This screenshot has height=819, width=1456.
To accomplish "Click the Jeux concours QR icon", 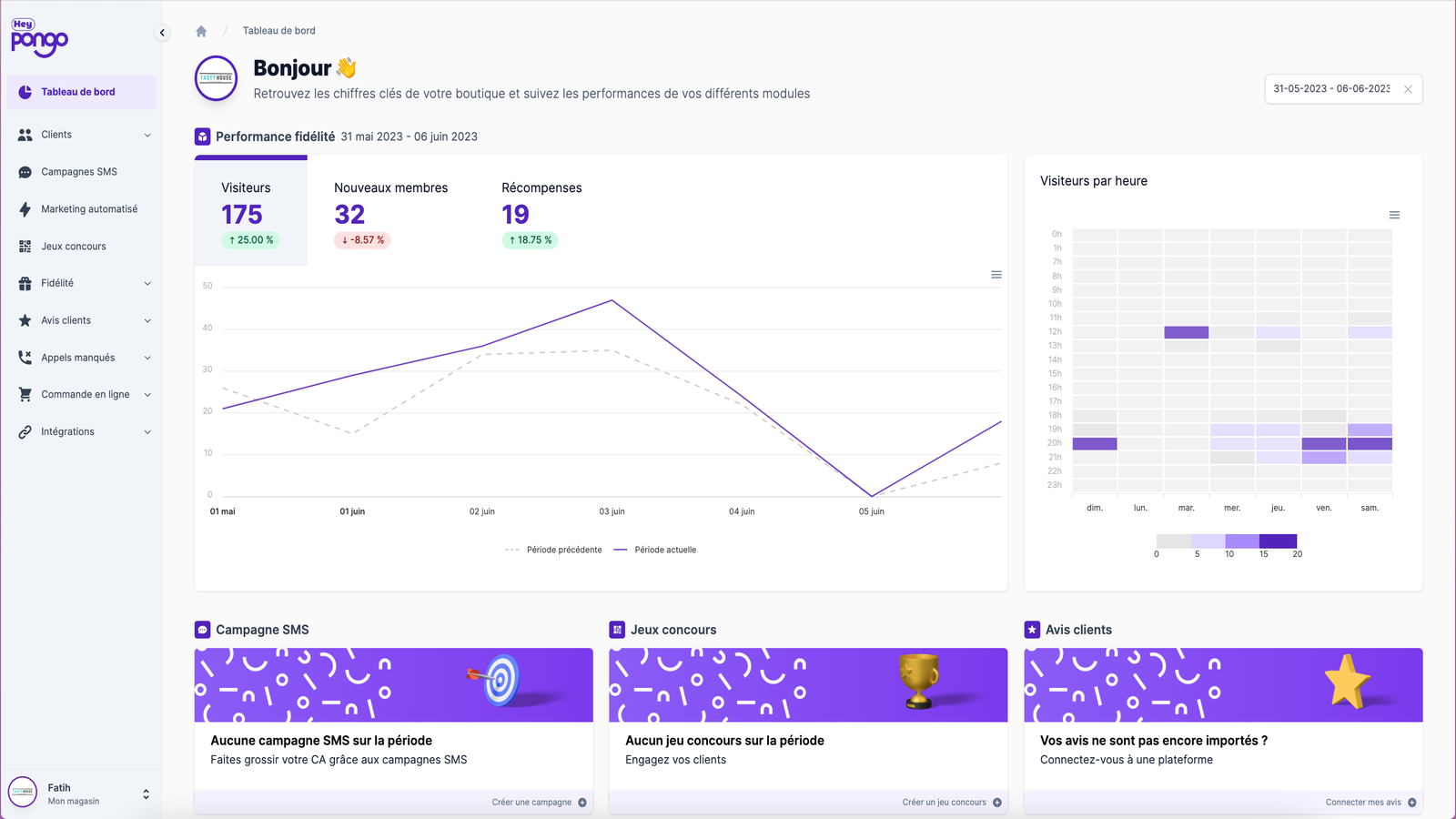I will pyautogui.click(x=25, y=247).
